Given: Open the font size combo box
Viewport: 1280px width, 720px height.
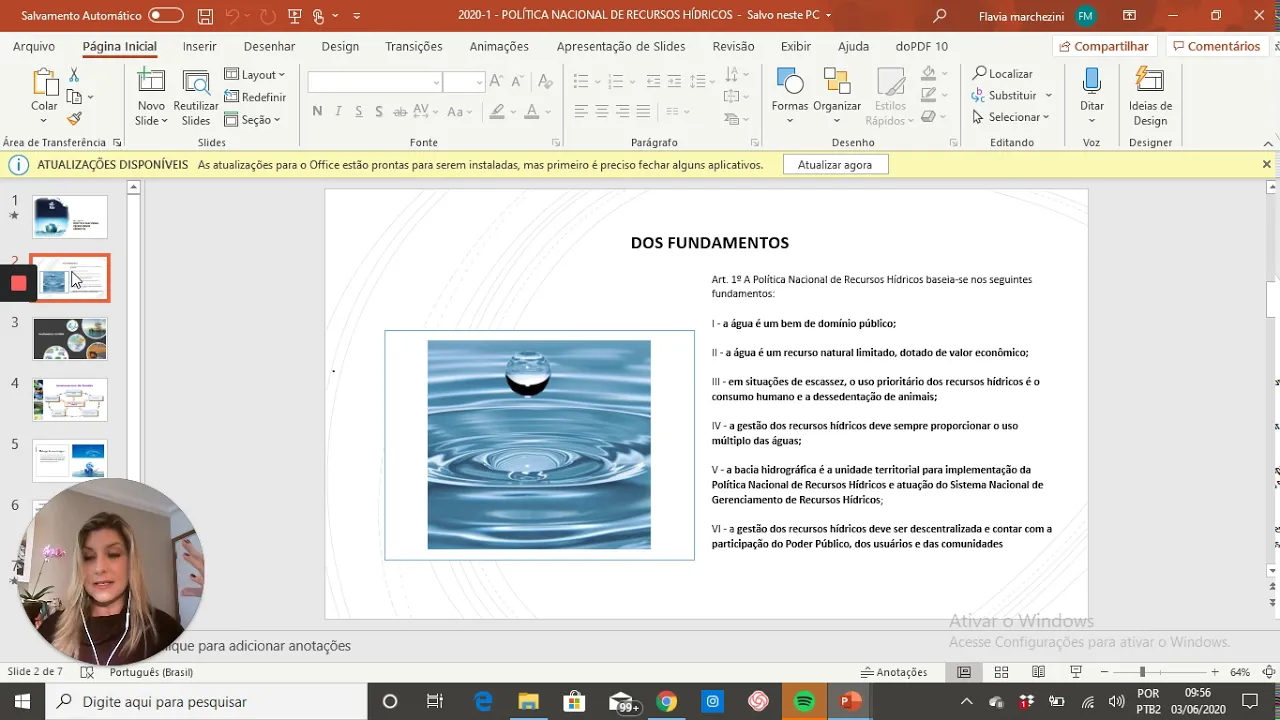Looking at the screenshot, I should pos(464,82).
